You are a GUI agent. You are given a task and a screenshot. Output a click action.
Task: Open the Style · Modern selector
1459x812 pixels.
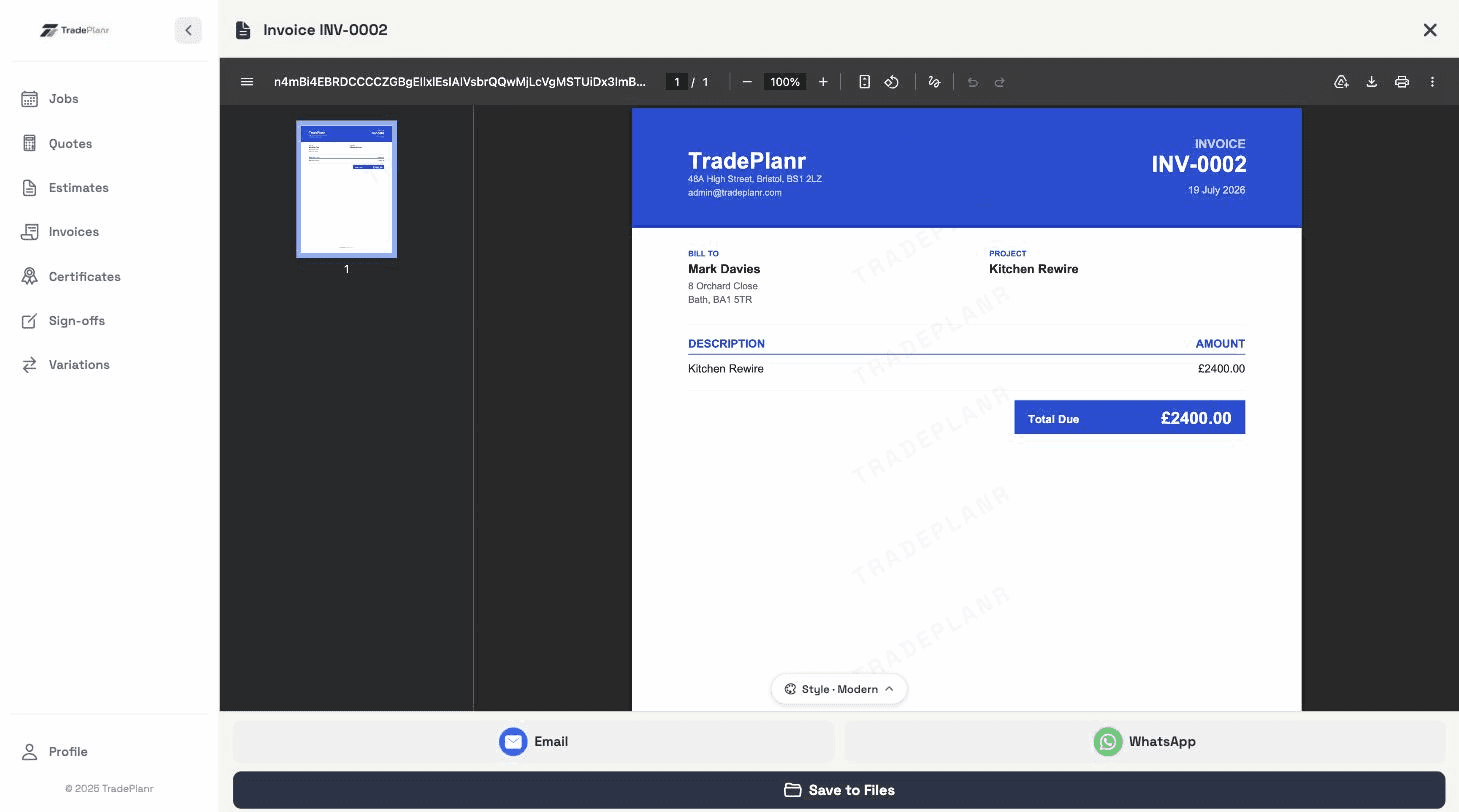(839, 689)
